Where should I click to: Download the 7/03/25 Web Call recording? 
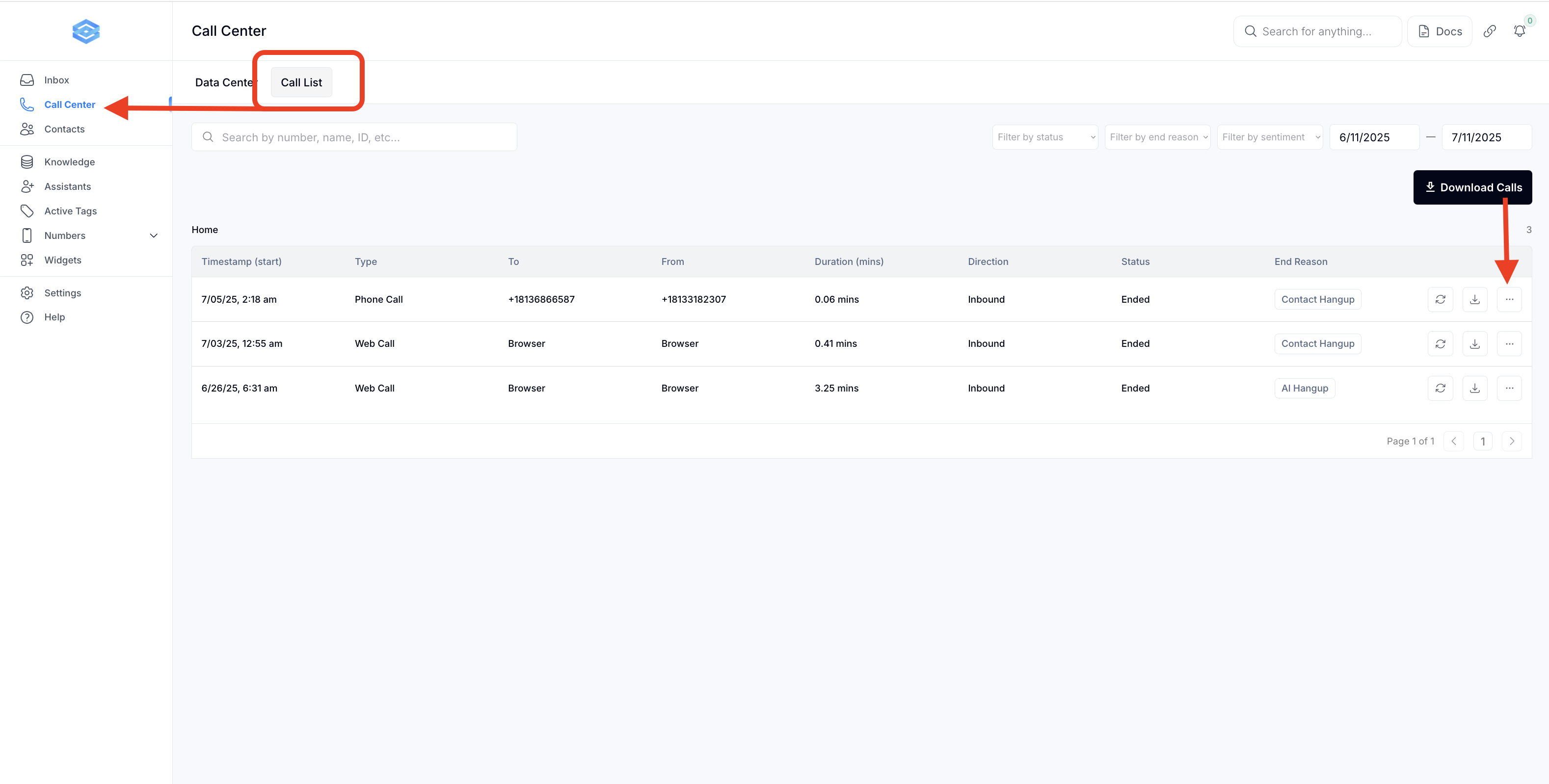(1474, 344)
